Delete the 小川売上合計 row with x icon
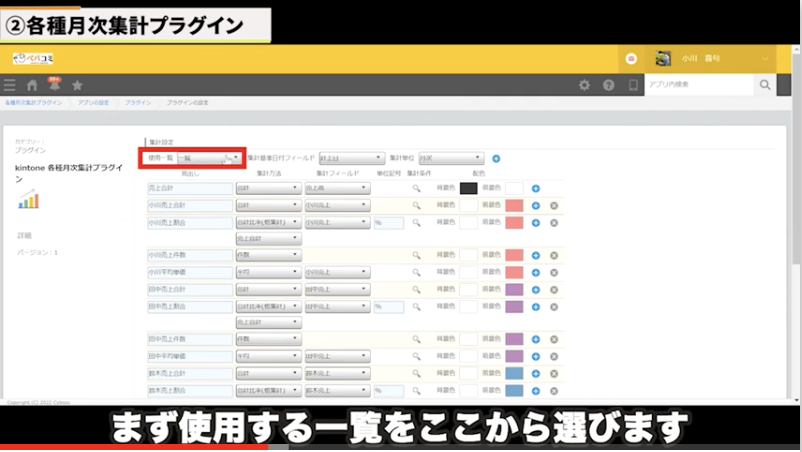The height and width of the screenshot is (452, 802). point(553,206)
